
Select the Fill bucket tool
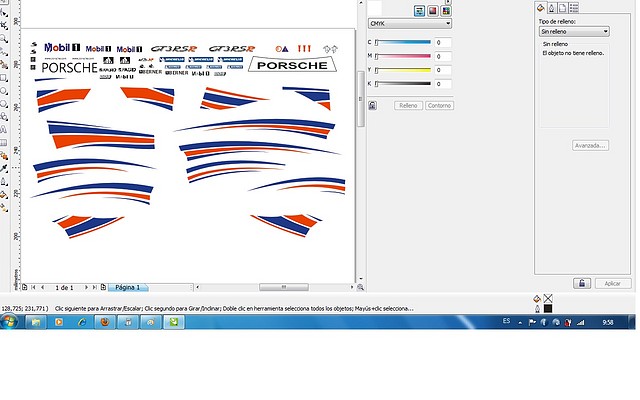4,195
